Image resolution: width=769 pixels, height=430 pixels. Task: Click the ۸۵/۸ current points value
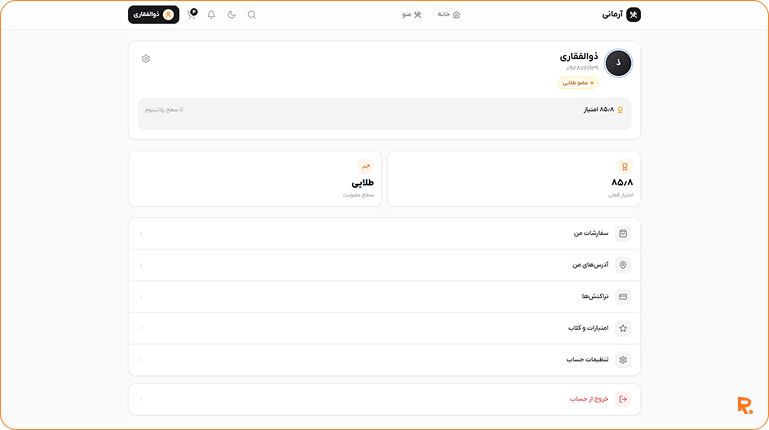coord(622,182)
